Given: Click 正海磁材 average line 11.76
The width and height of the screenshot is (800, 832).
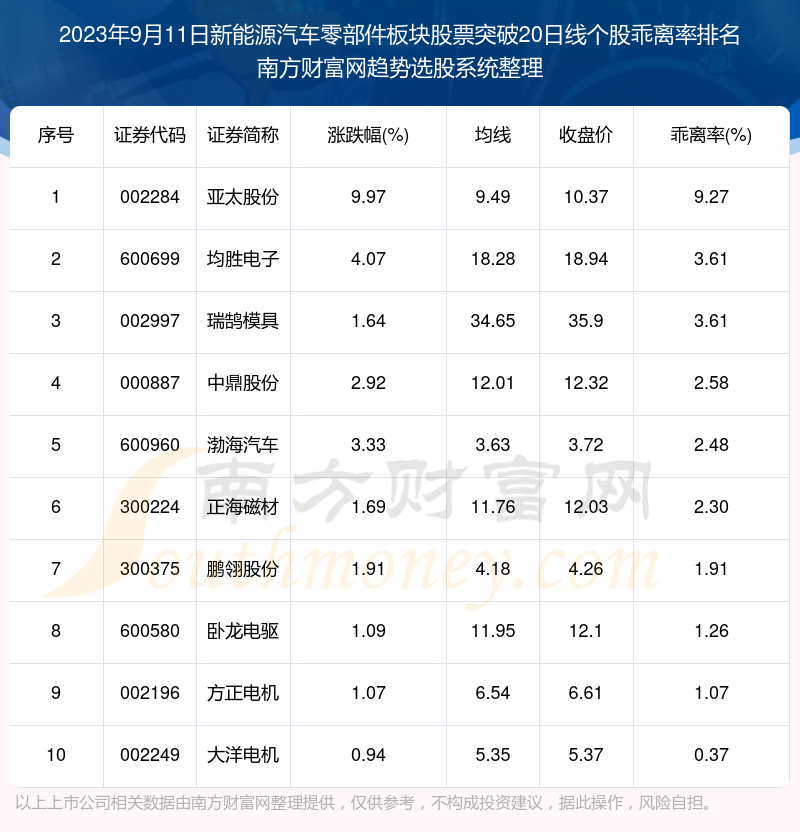Looking at the screenshot, I should 493,507.
